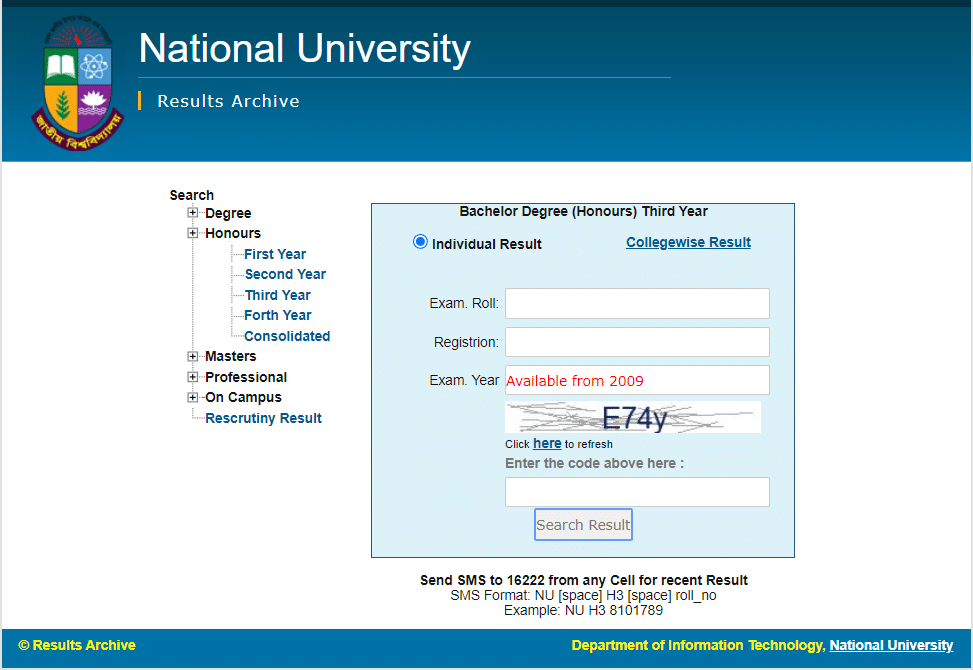
Task: Expand the Professional tree node
Action: (x=193, y=377)
